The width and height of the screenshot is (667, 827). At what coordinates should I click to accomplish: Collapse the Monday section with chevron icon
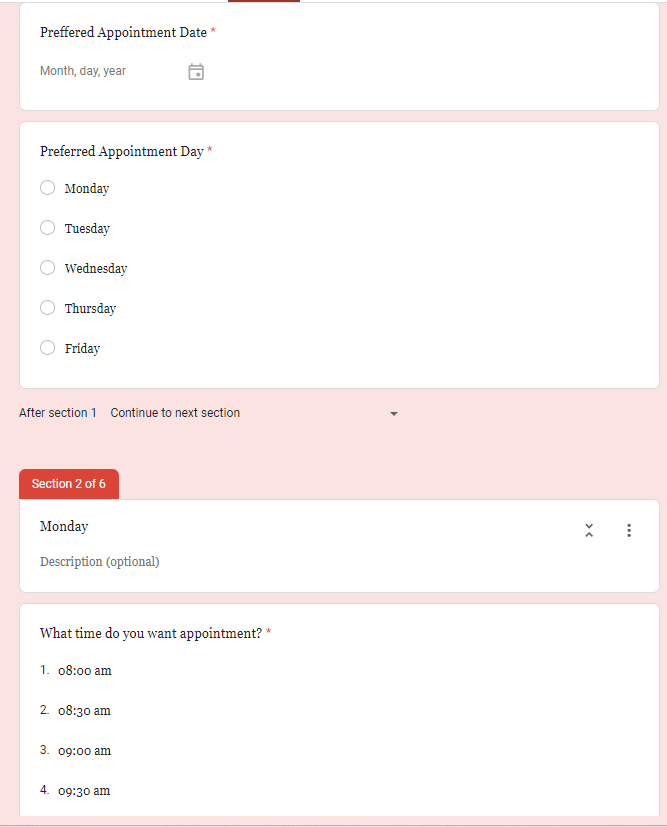pos(589,530)
